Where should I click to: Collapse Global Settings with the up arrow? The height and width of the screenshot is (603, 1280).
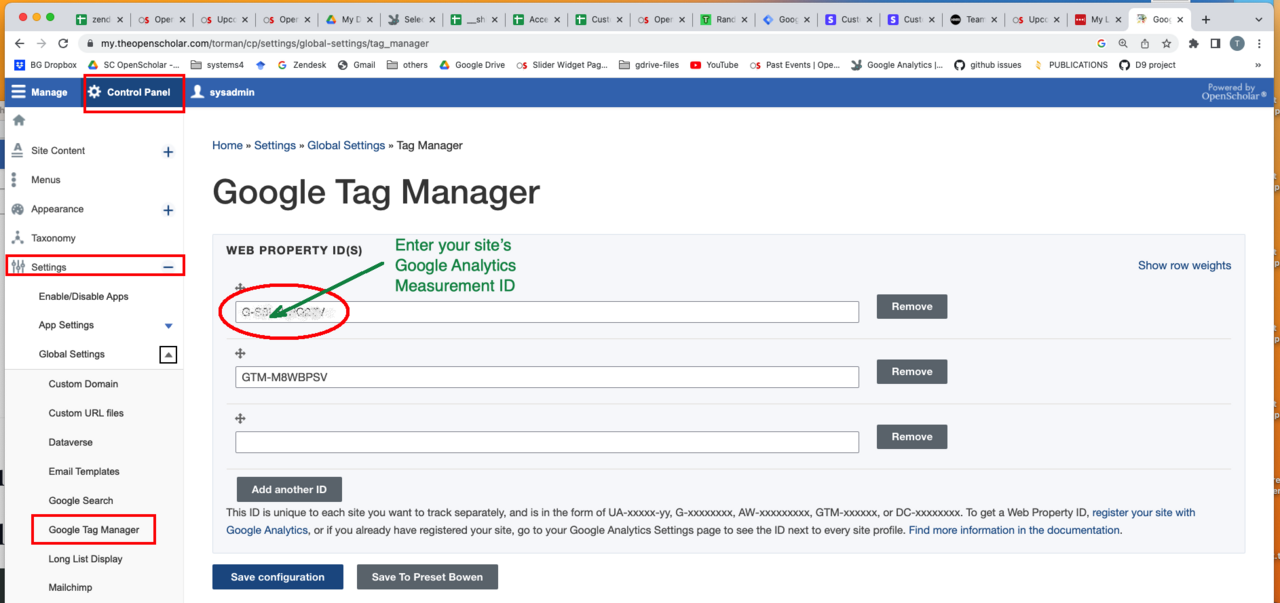click(168, 355)
